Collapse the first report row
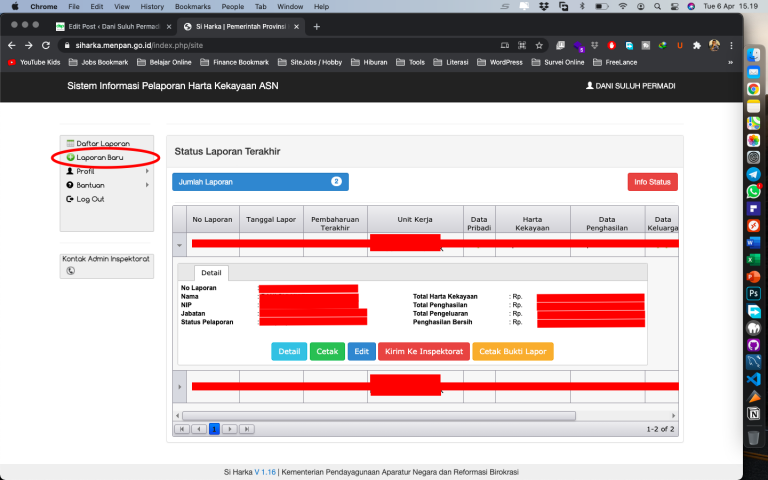 (180, 243)
